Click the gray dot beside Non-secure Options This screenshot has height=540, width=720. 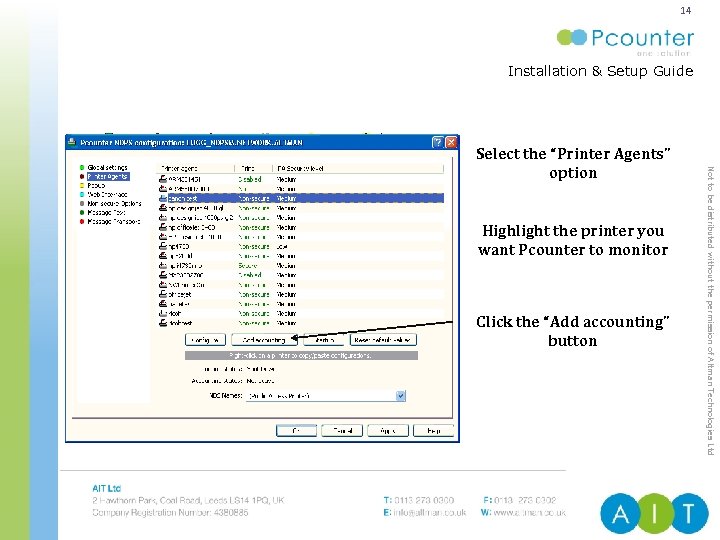(82, 203)
